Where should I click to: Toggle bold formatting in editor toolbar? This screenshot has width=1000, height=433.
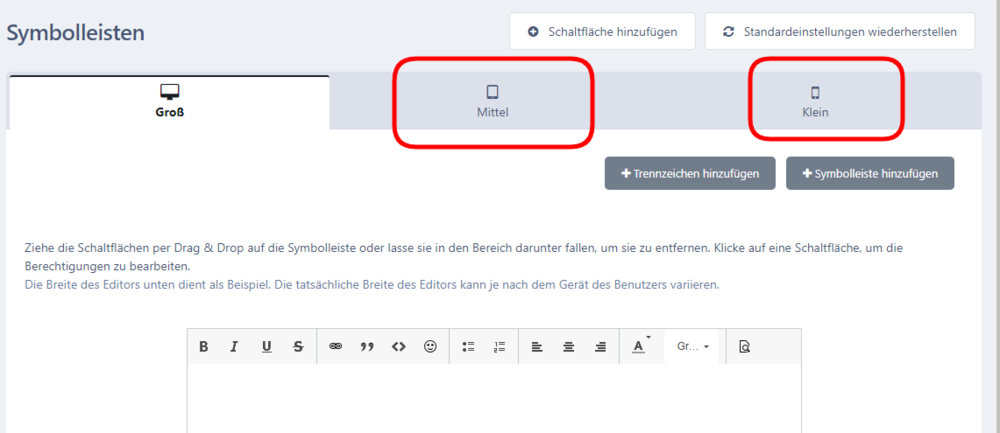pos(204,347)
